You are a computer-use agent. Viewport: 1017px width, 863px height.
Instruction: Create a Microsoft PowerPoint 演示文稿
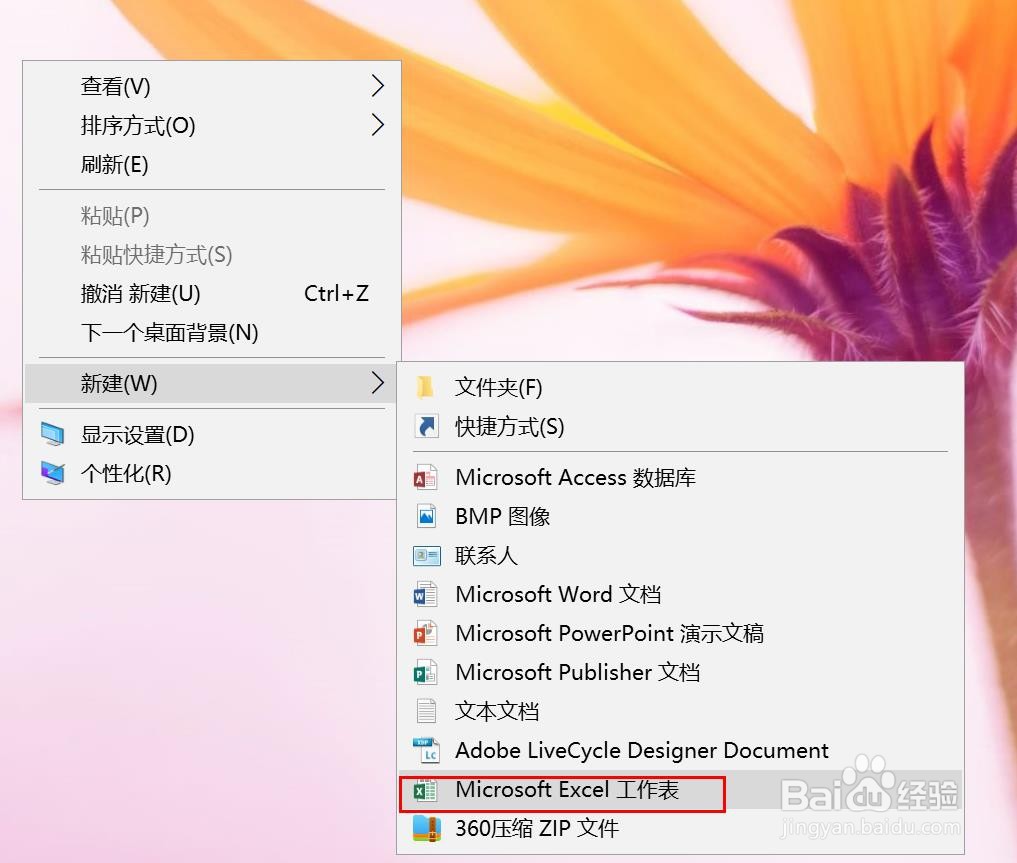tap(680, 633)
